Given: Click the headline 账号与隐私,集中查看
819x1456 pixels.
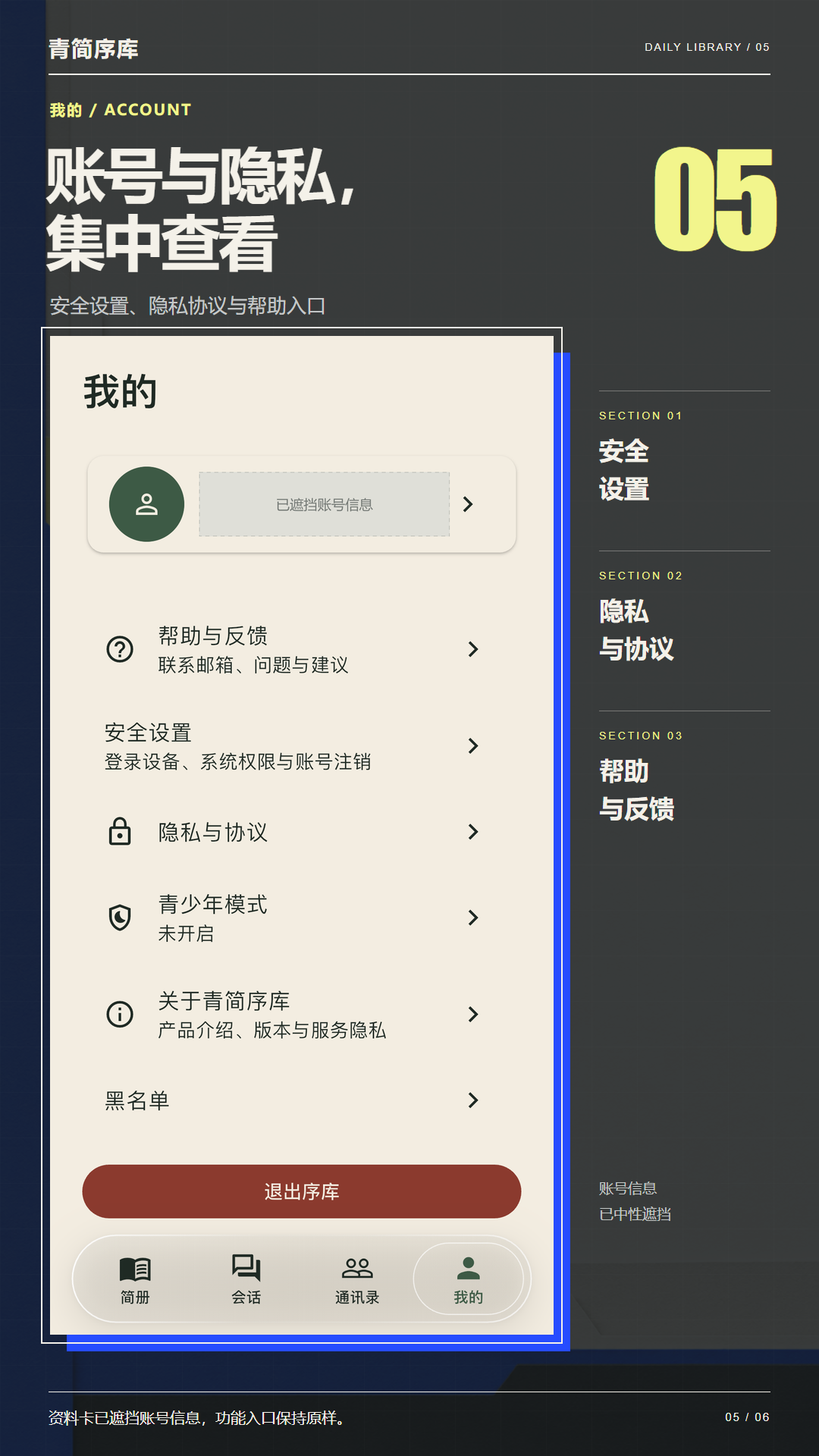Looking at the screenshot, I should 200,209.
